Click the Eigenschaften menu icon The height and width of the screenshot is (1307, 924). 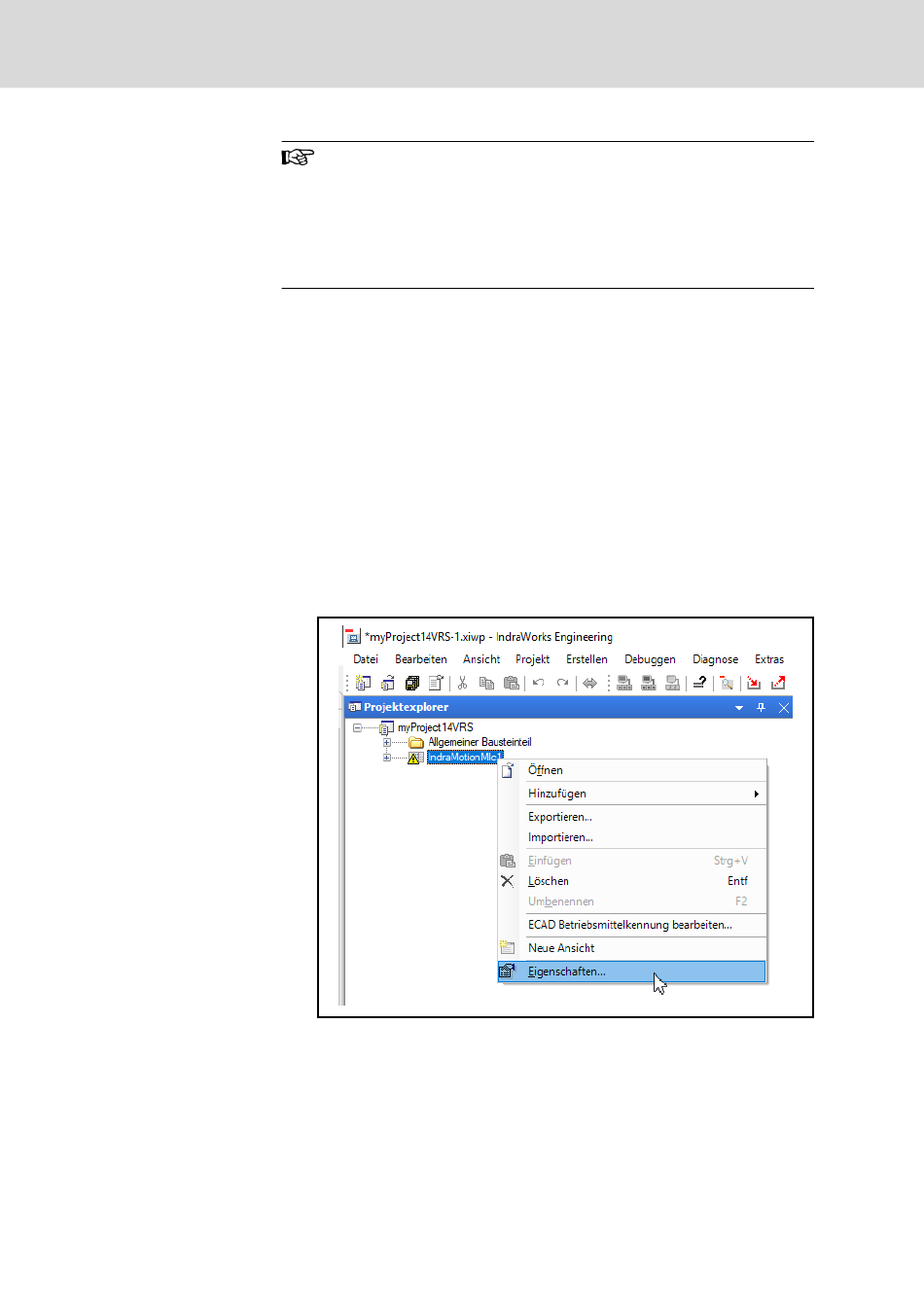[x=507, y=971]
